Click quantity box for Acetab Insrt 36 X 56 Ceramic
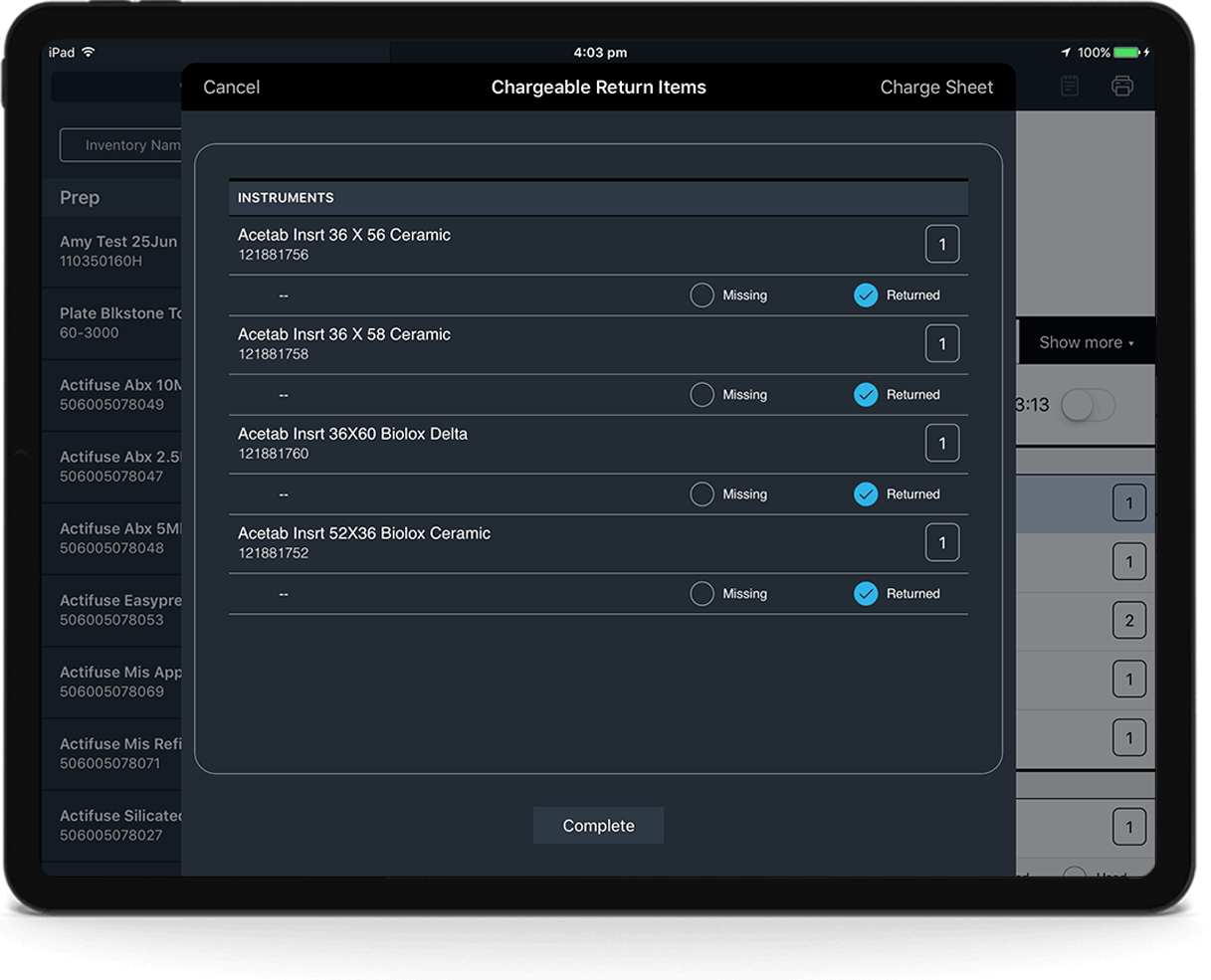 click(x=941, y=245)
